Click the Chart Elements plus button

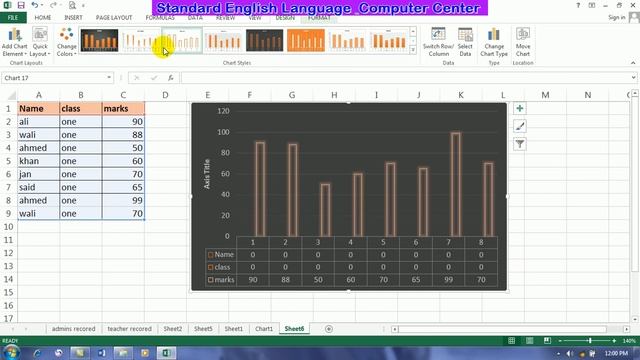point(520,109)
